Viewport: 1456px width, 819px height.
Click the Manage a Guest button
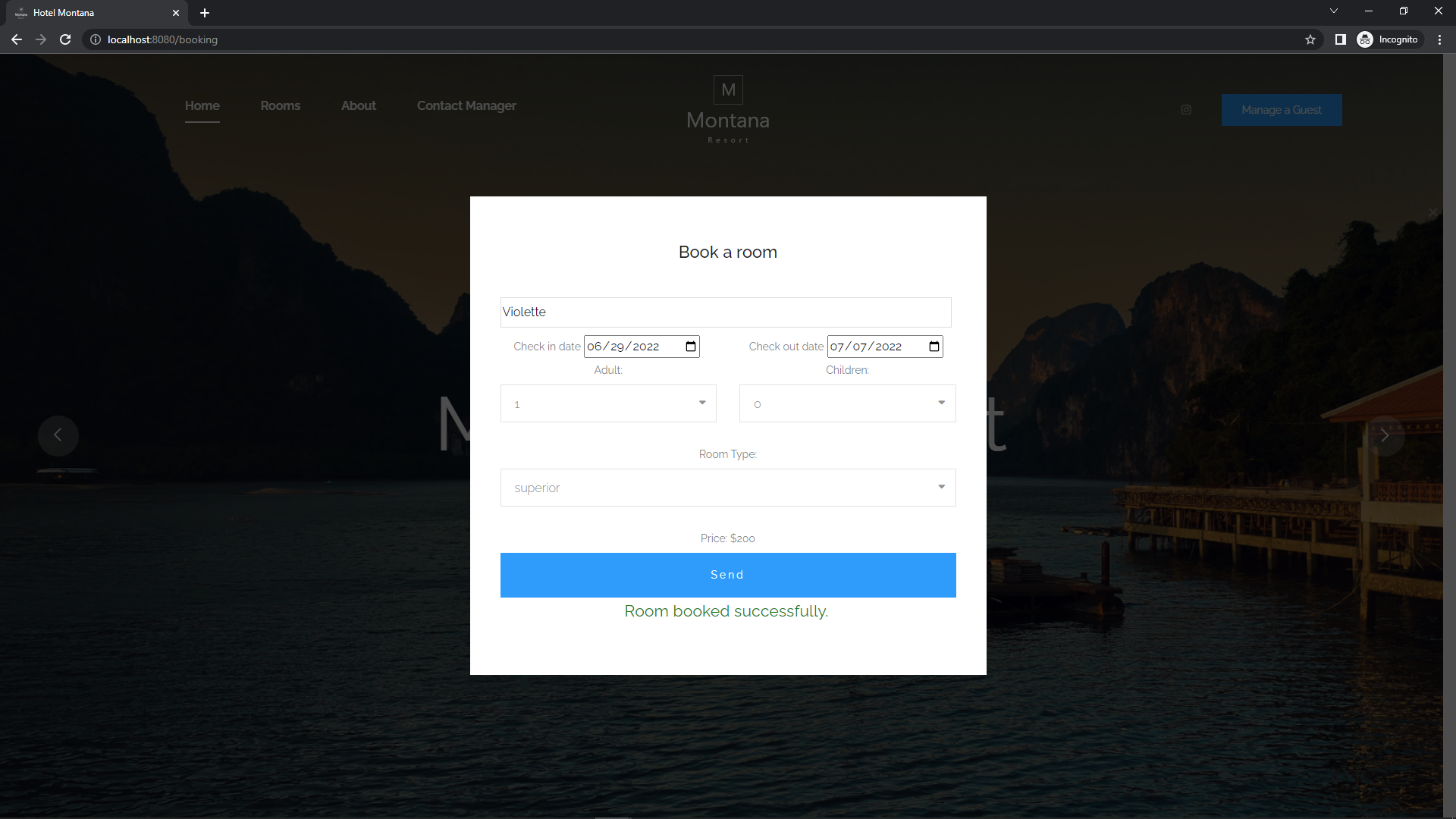[1282, 110]
